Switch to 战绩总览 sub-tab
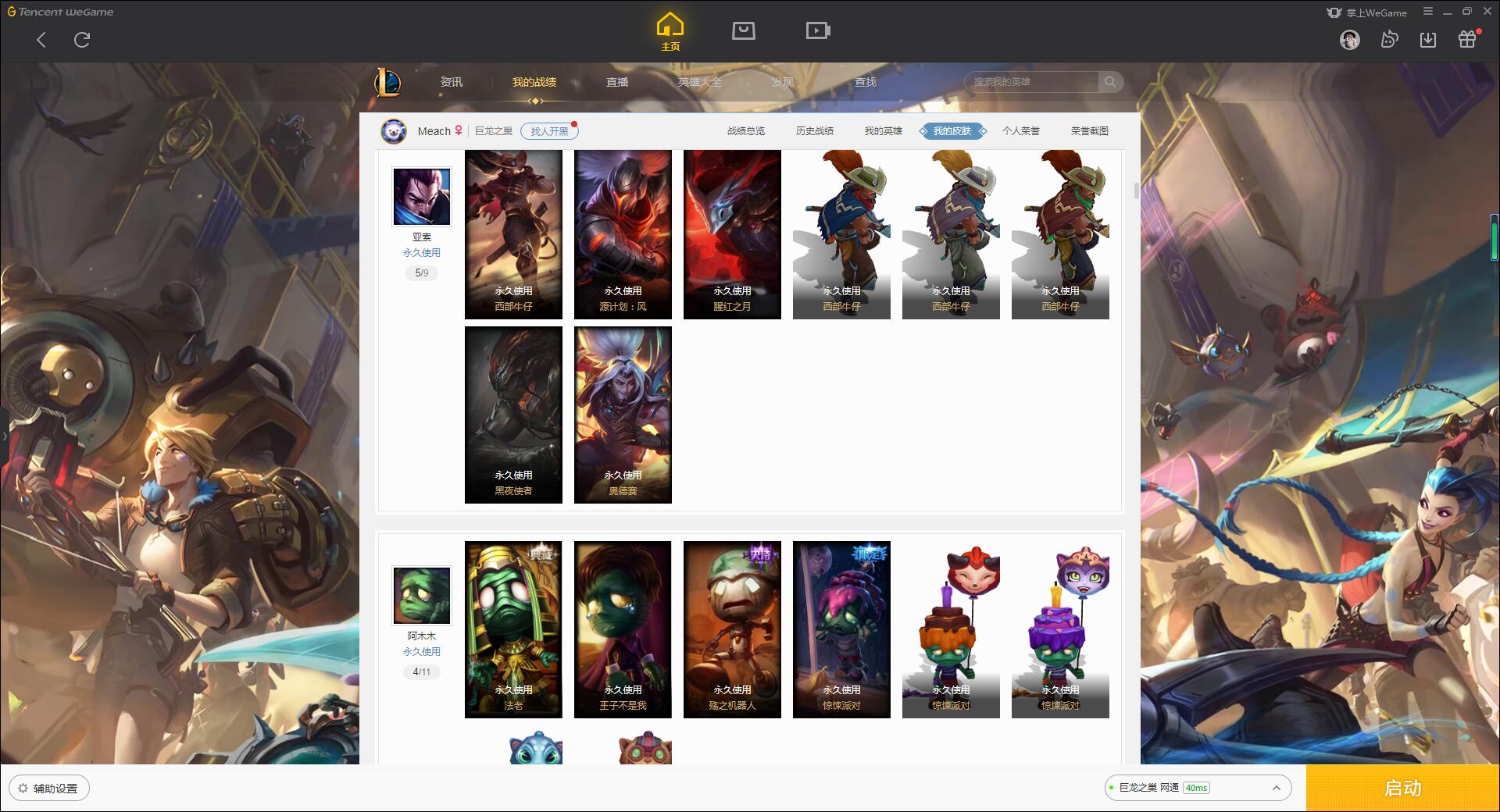The width and height of the screenshot is (1500, 812). point(746,131)
